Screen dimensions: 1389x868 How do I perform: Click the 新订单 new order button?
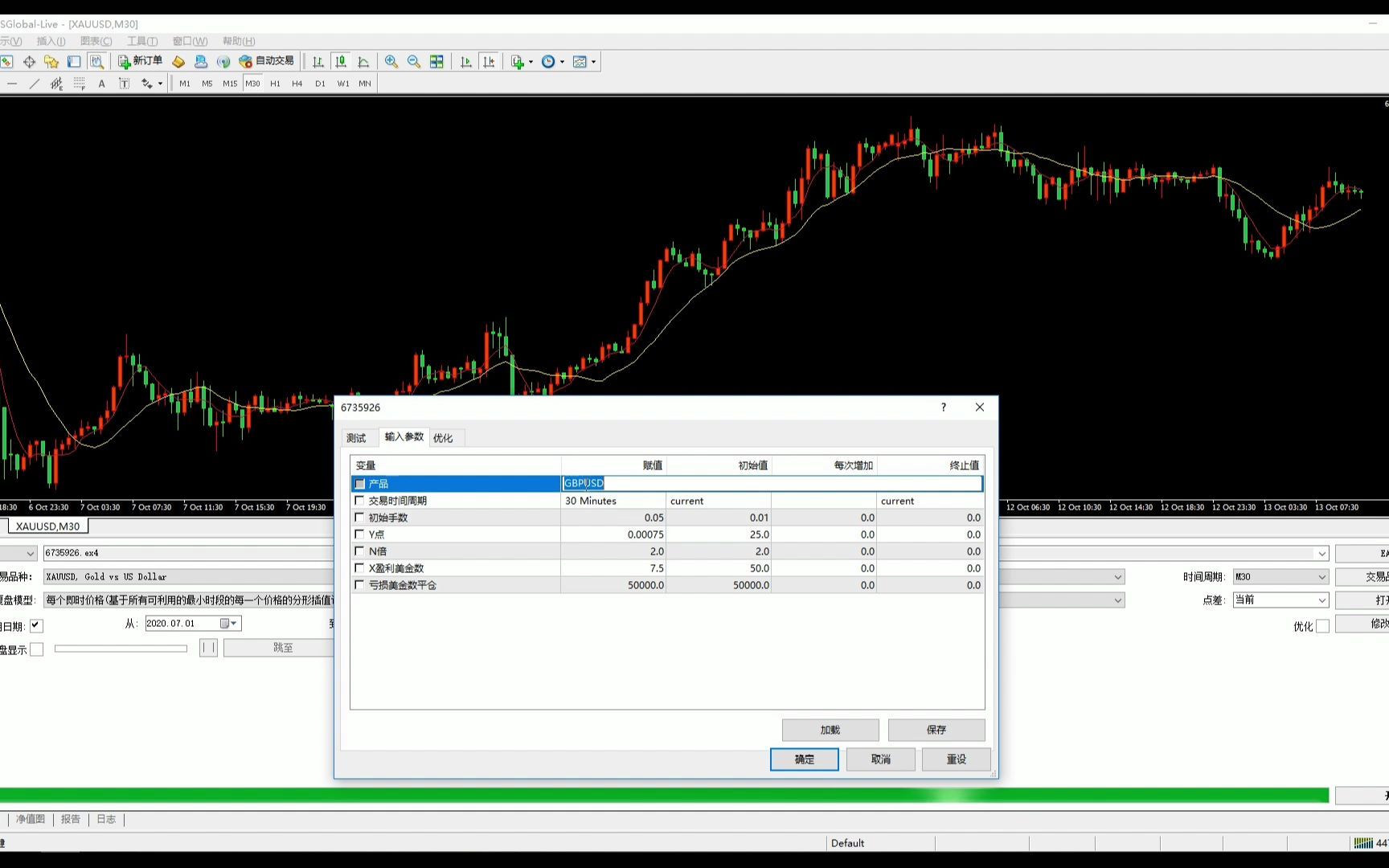(140, 62)
